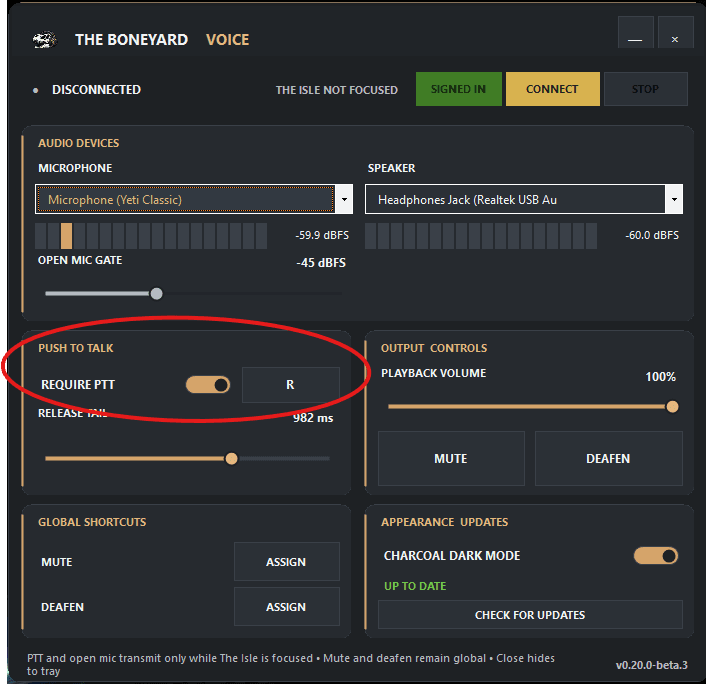Viewport: 706px width, 684px height.
Task: Click the 982 ms release value
Action: coord(313,418)
